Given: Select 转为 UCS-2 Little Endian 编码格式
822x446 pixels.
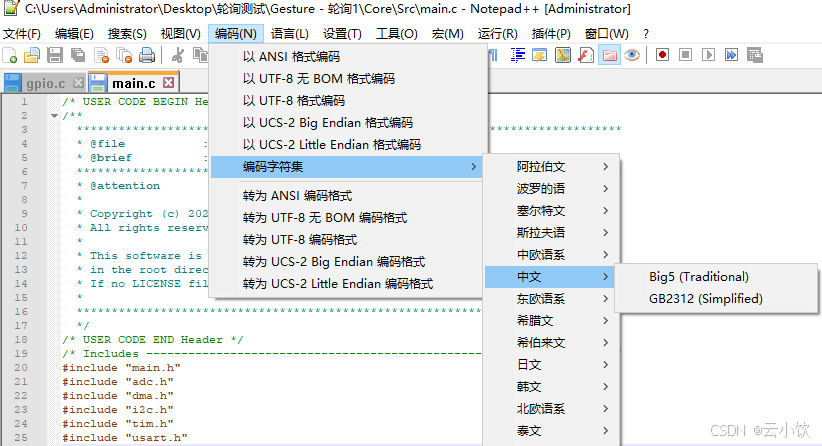Looking at the screenshot, I should point(346,284).
